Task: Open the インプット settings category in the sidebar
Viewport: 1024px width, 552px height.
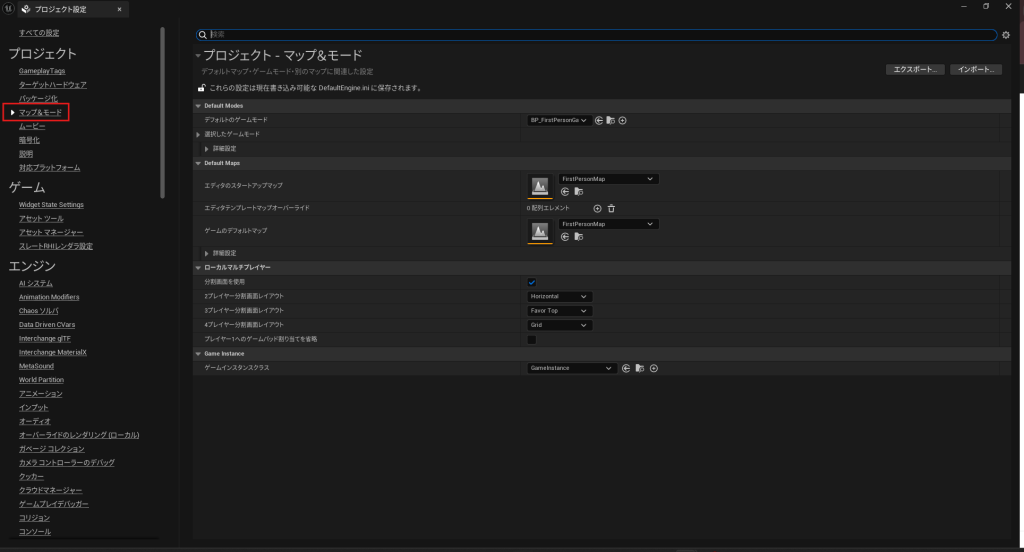Action: (x=34, y=408)
